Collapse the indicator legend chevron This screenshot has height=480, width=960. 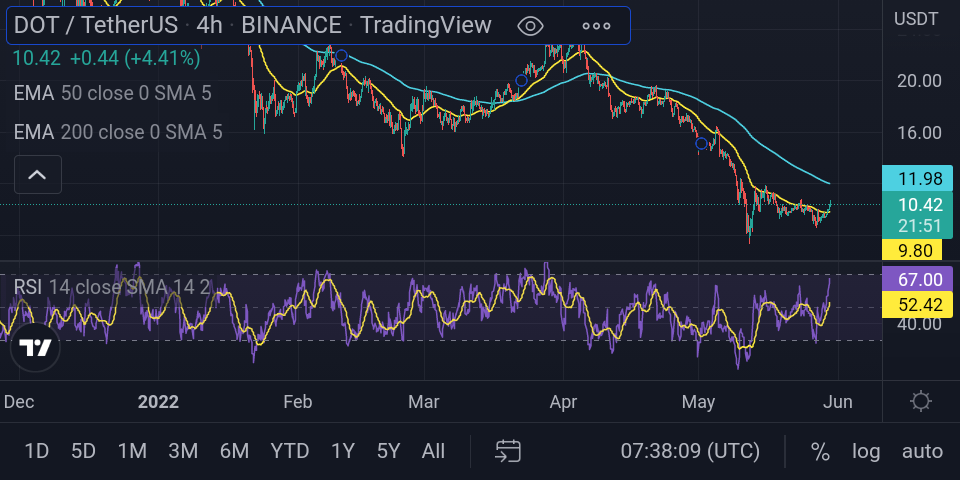pyautogui.click(x=37, y=175)
